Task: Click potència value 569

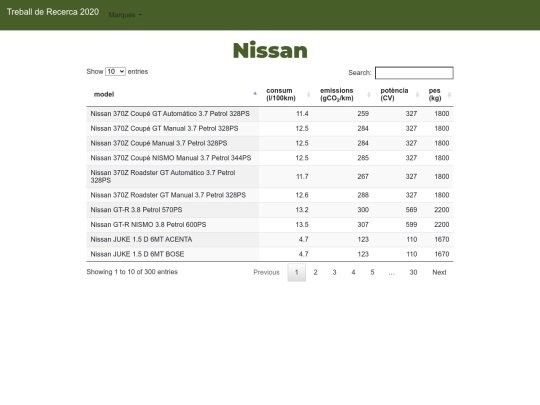Action: point(411,210)
